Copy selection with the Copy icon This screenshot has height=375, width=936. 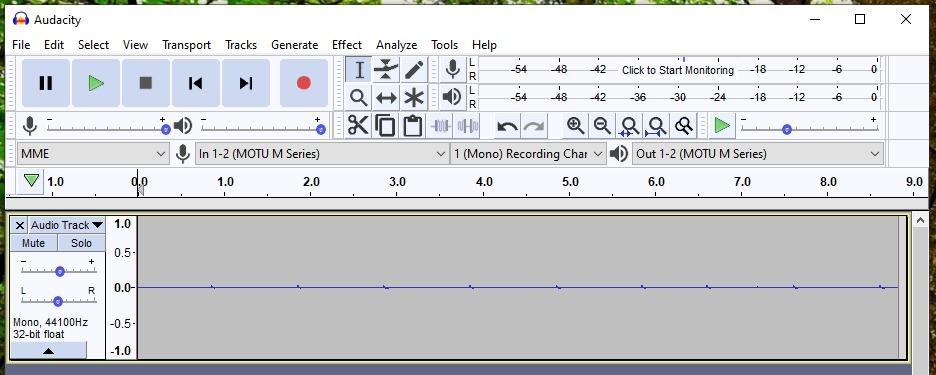[385, 125]
